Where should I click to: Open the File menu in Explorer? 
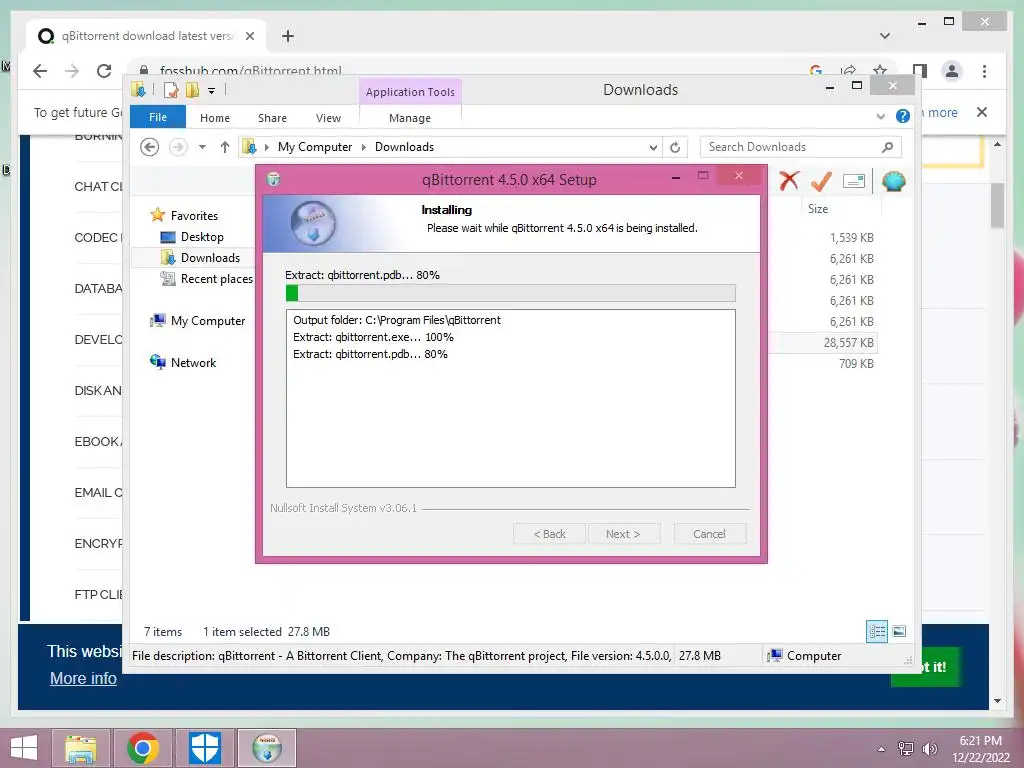(158, 117)
